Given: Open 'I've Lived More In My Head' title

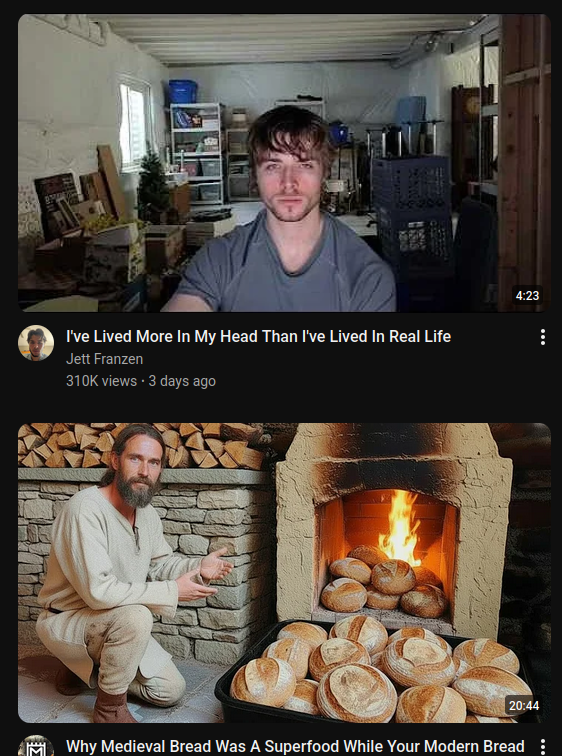Looking at the screenshot, I should tap(258, 337).
